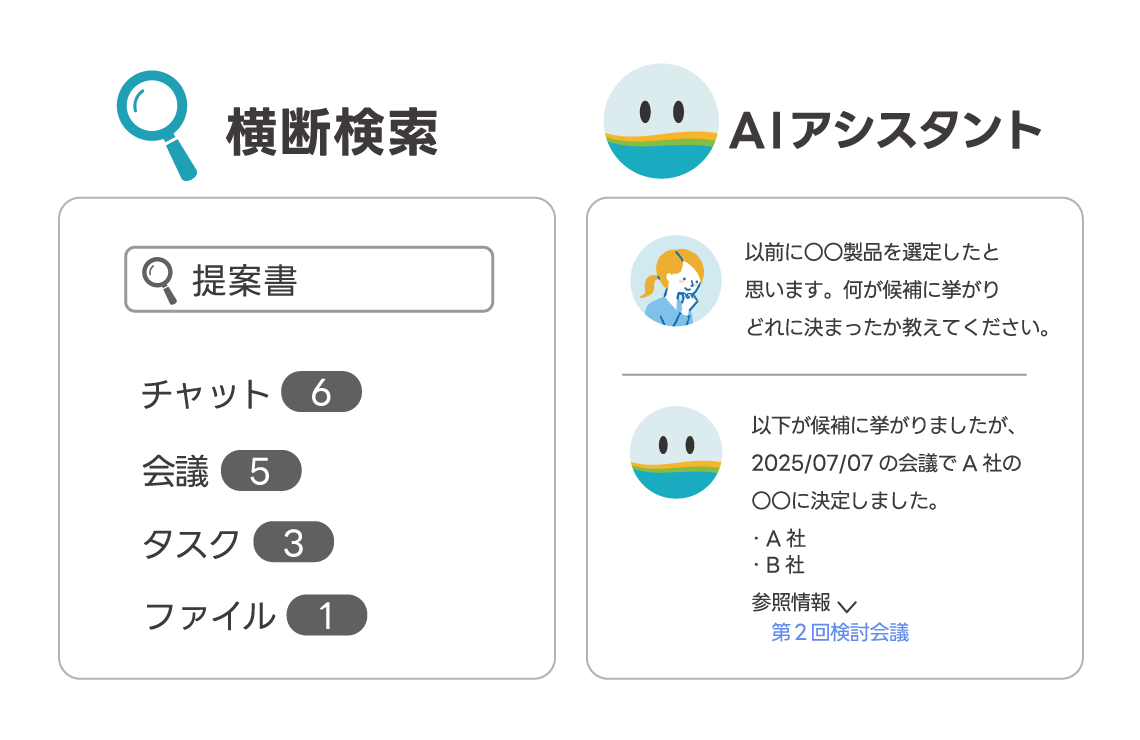Click the user's question message text
Screen dimensions: 1140x740
pyautogui.click(x=897, y=289)
